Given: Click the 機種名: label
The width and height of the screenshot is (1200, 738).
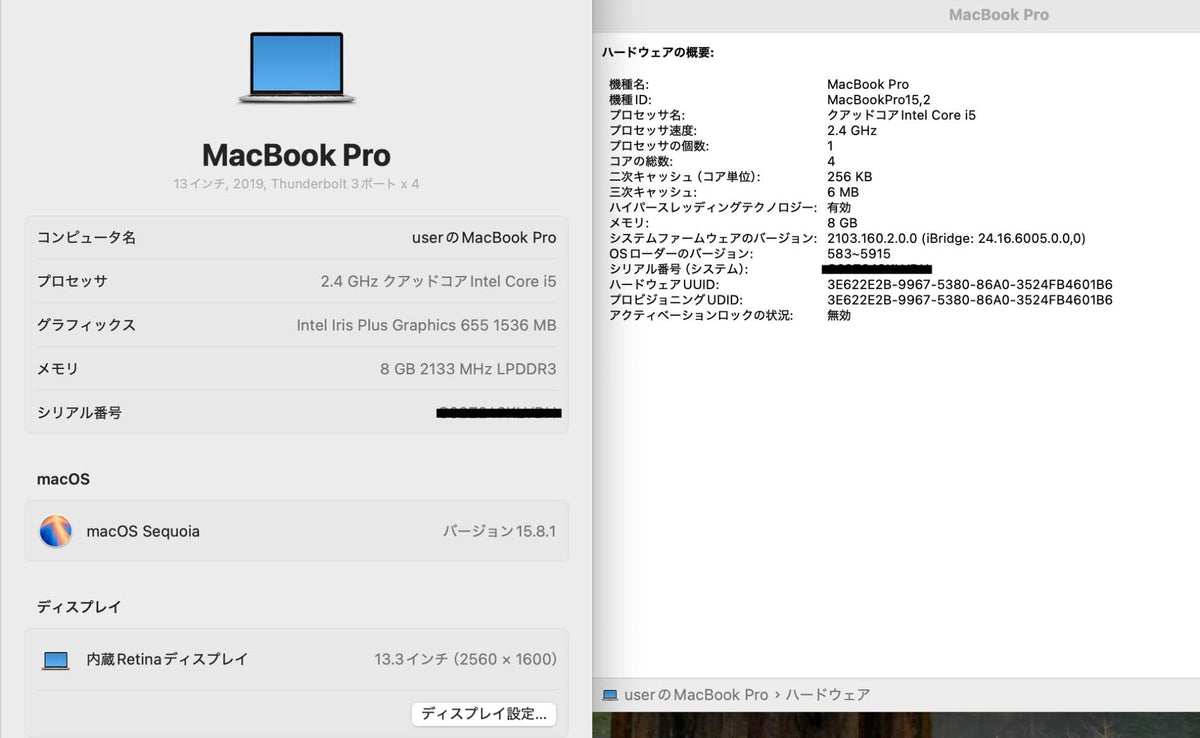Looking at the screenshot, I should pyautogui.click(x=629, y=85).
